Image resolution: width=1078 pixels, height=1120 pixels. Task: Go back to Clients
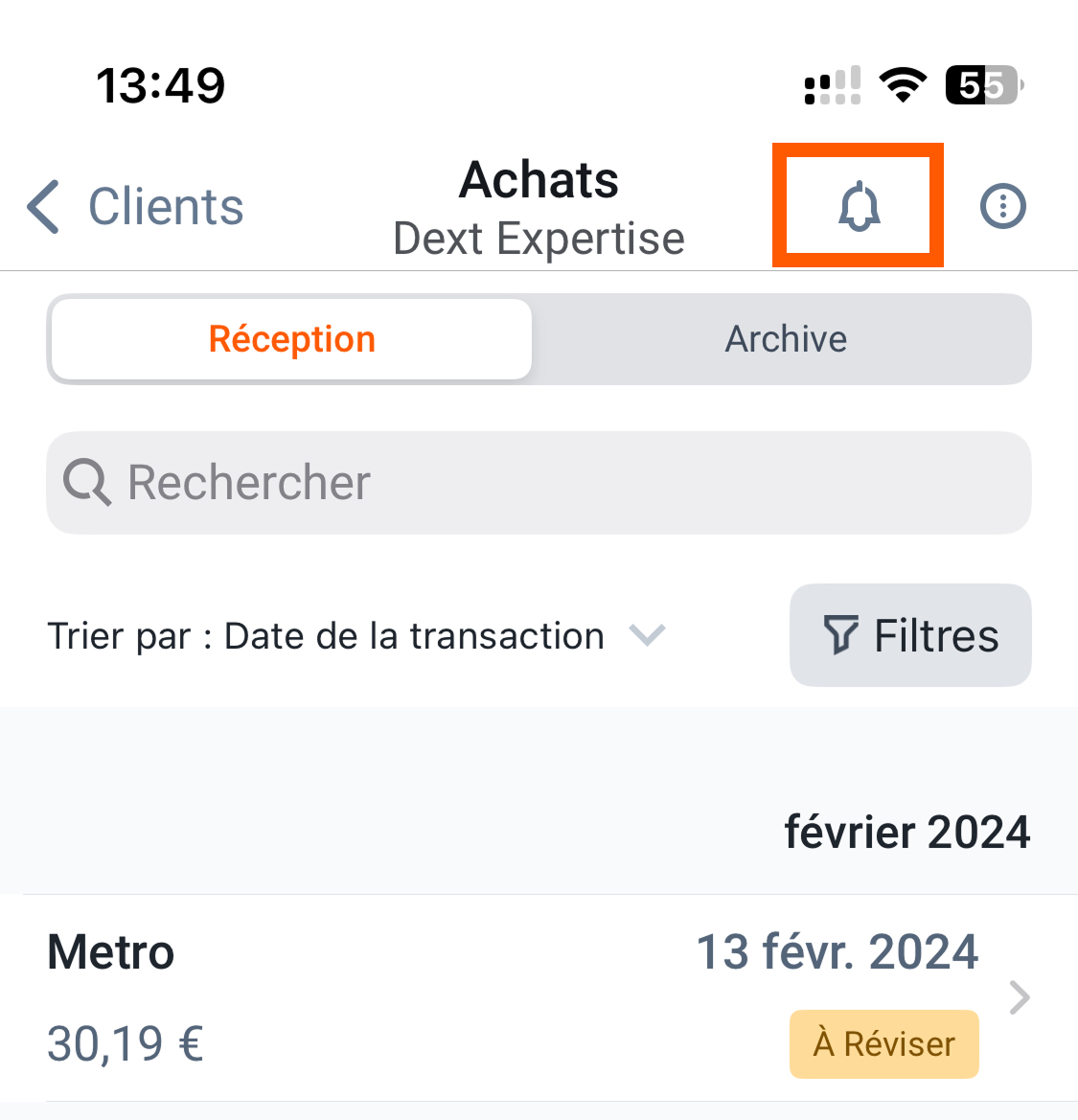coord(136,206)
